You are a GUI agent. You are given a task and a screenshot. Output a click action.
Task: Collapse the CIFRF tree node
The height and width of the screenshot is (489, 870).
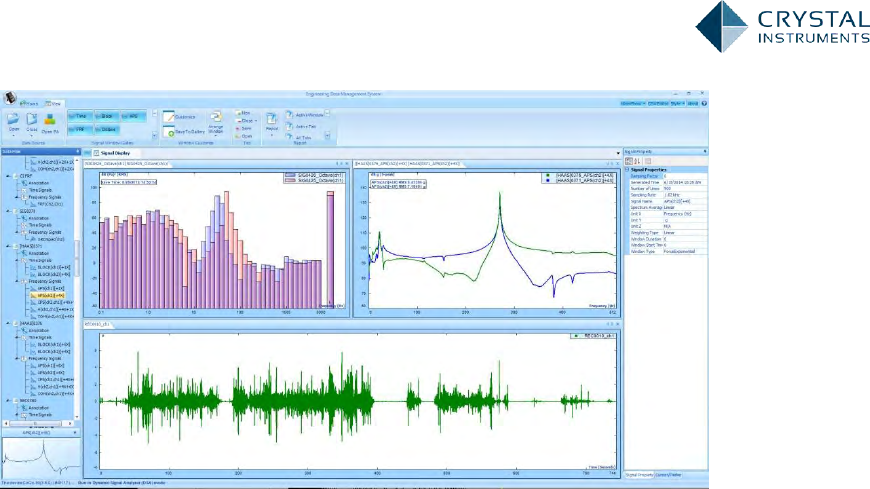tap(8, 176)
